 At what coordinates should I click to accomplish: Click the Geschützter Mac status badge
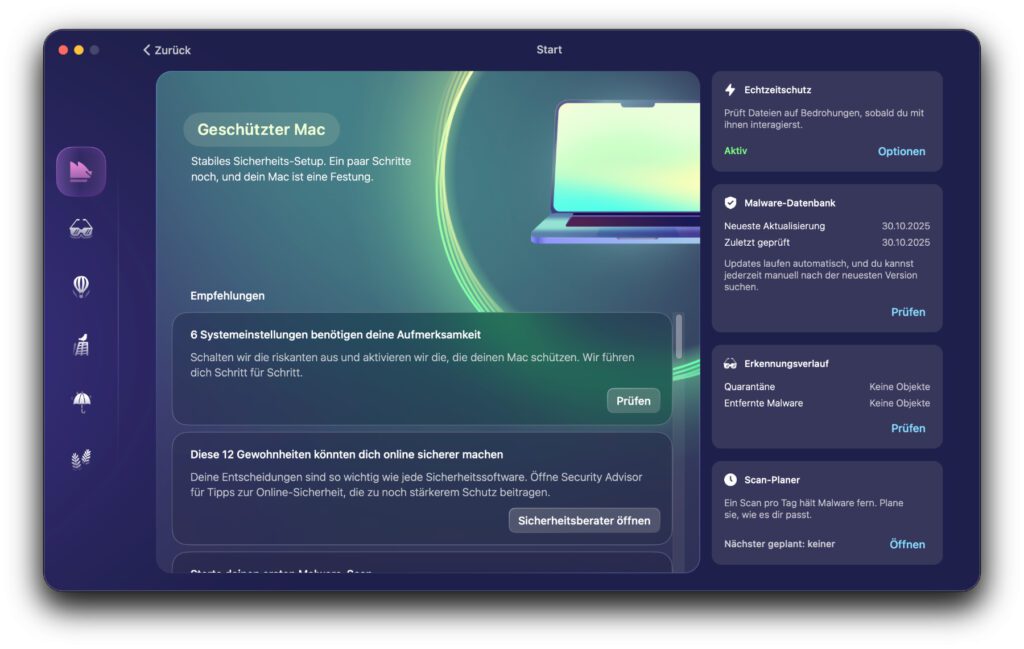[x=261, y=130]
